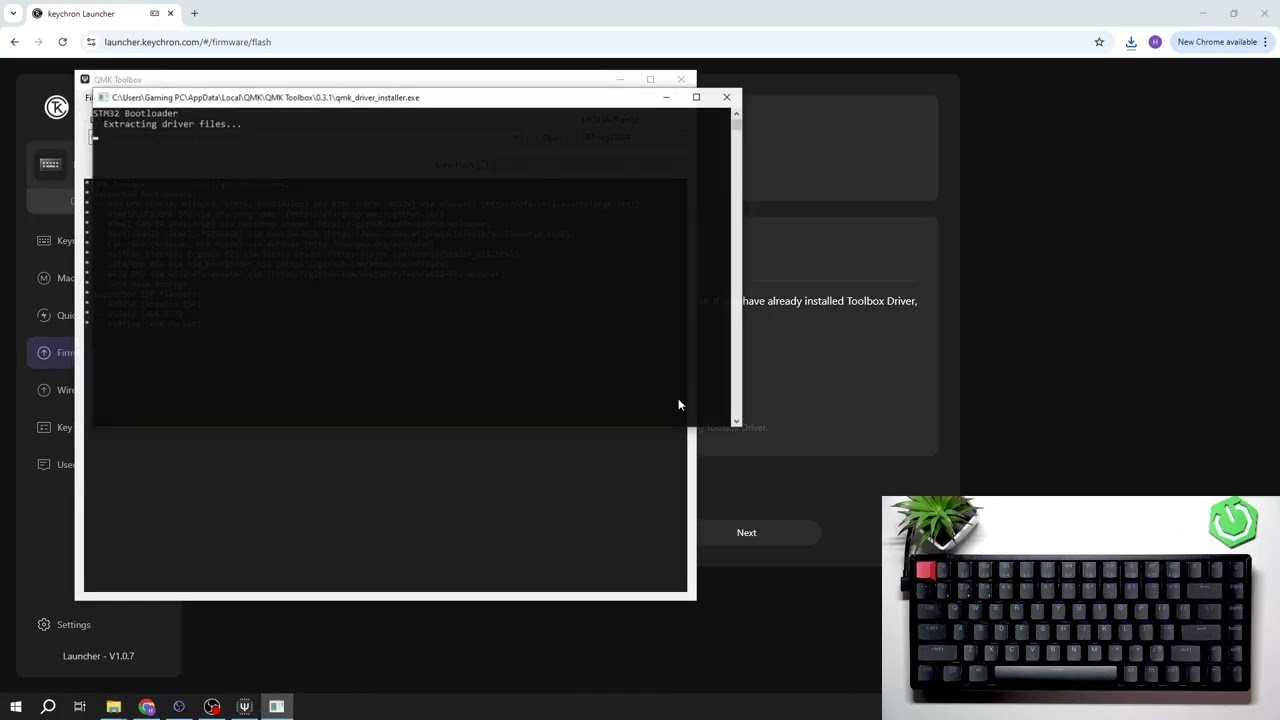
Task: Switch to OBS Studio on the taskbar
Action: (x=212, y=706)
